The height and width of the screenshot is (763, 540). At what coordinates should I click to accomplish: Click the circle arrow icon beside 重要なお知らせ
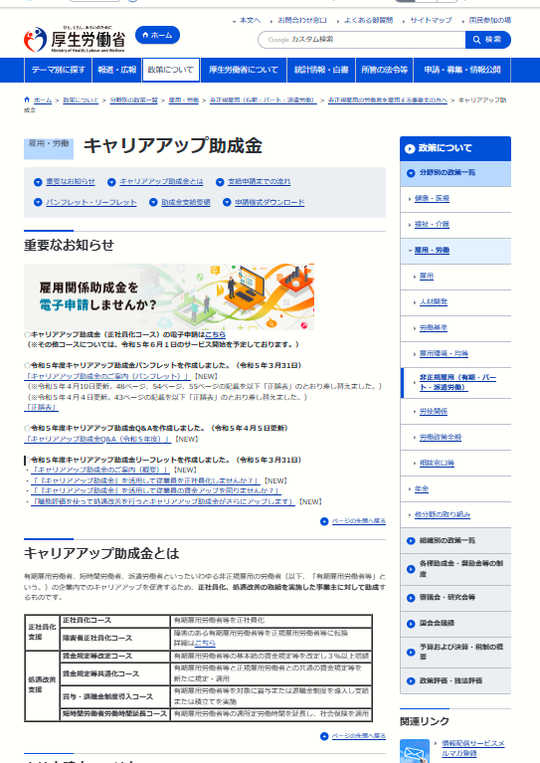click(38, 182)
